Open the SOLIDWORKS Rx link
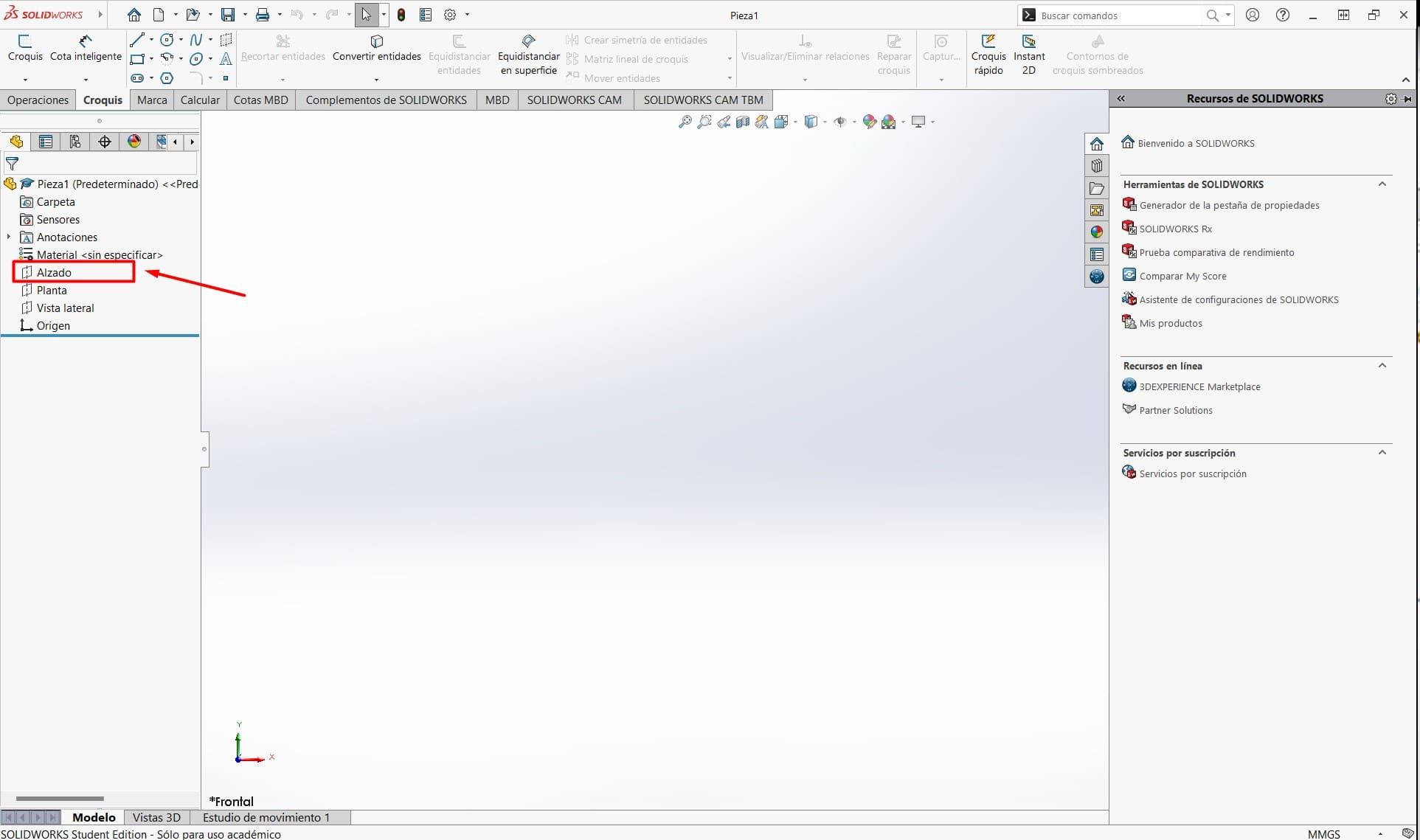 pyautogui.click(x=1176, y=229)
